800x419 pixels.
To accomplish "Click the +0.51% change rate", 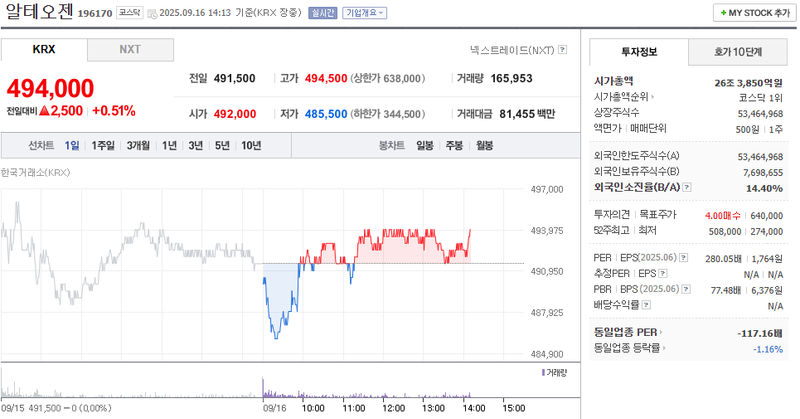I will pos(114,111).
